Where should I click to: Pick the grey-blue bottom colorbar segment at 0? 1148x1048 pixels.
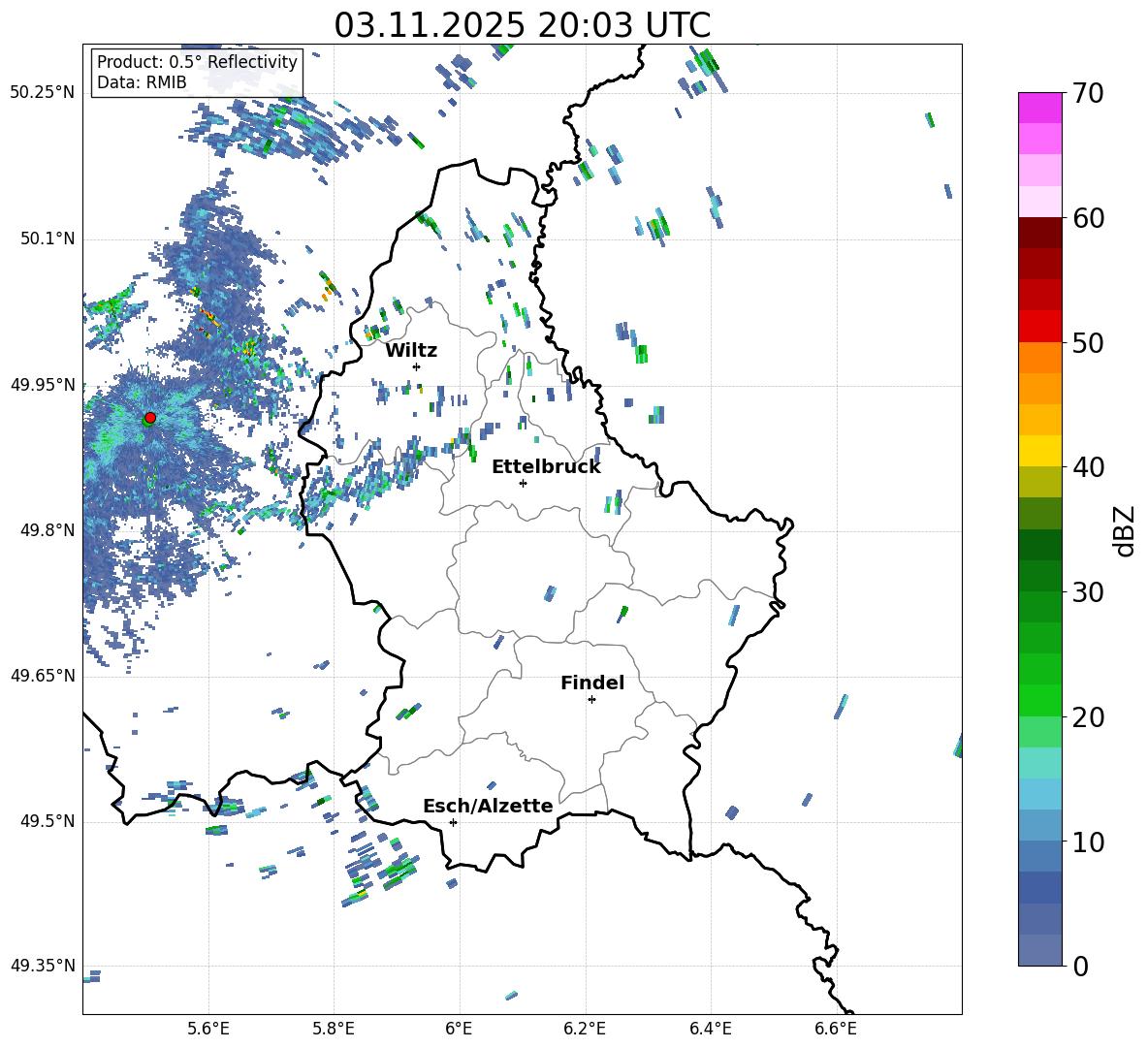(1039, 950)
